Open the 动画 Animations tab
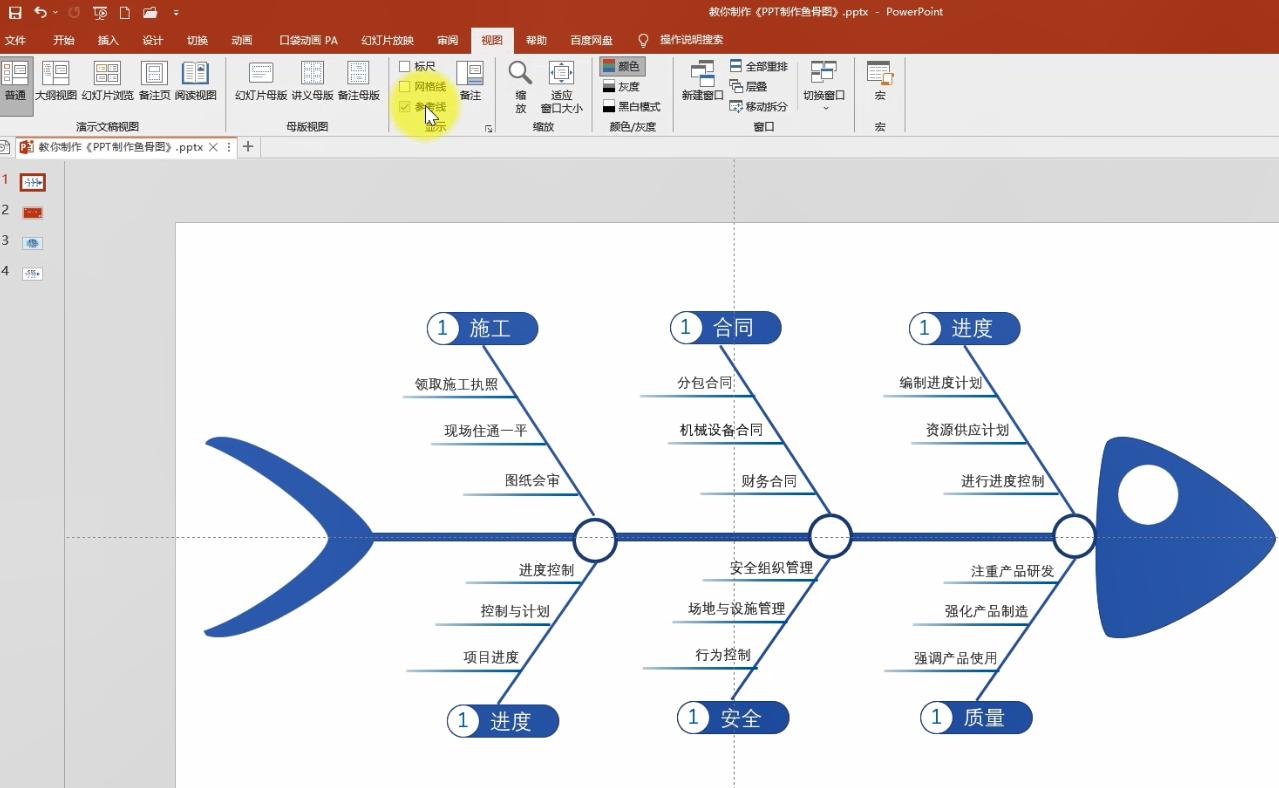The width and height of the screenshot is (1279, 788). (241, 40)
